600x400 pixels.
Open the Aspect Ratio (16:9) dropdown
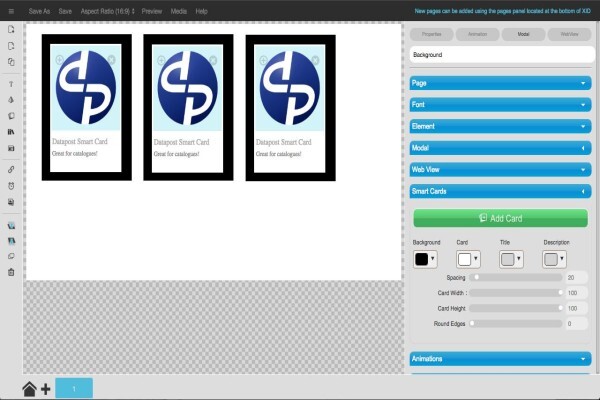point(108,11)
